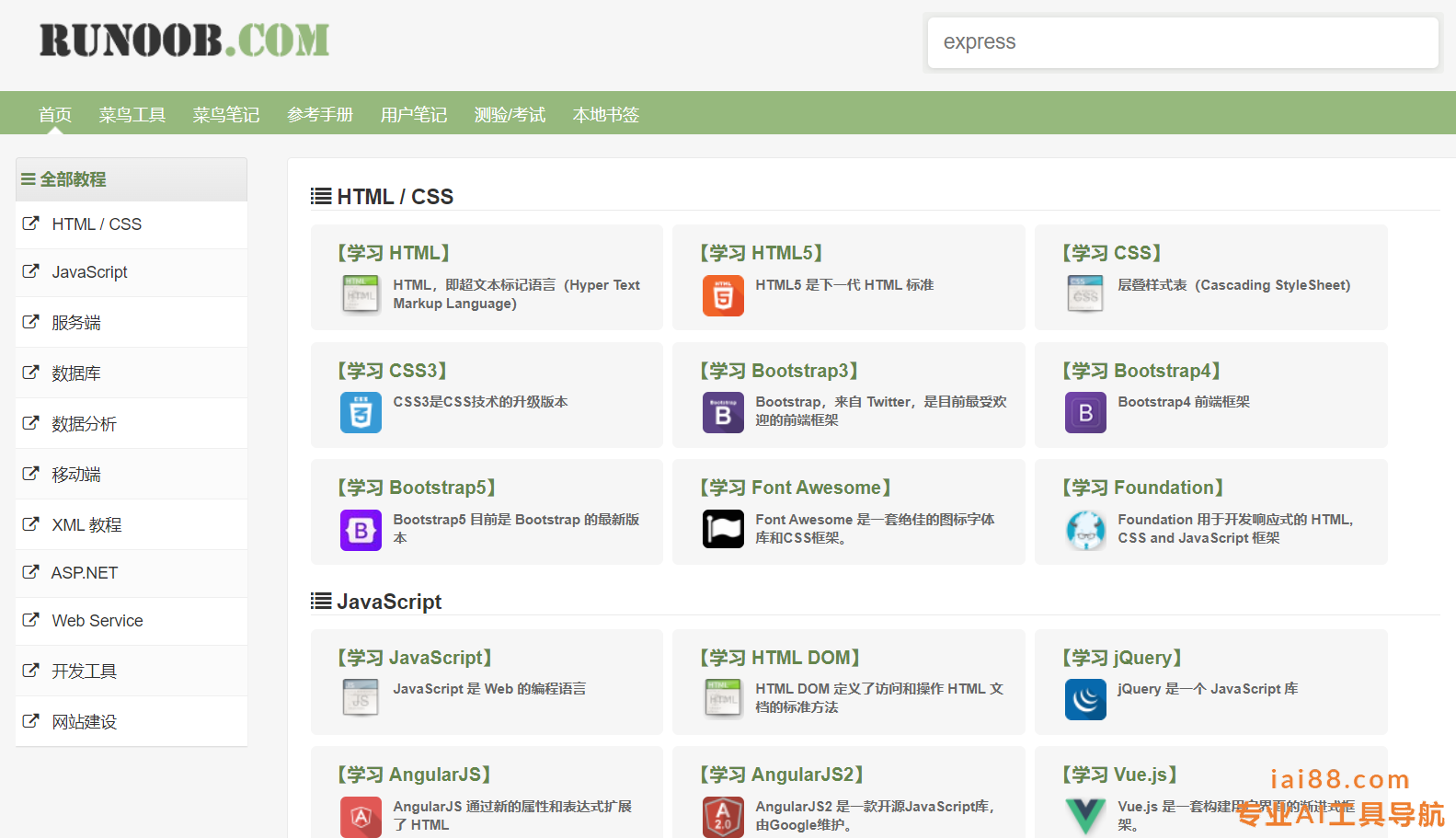Open the 用户笔记 nav item
The width and height of the screenshot is (1456, 838).
(414, 115)
